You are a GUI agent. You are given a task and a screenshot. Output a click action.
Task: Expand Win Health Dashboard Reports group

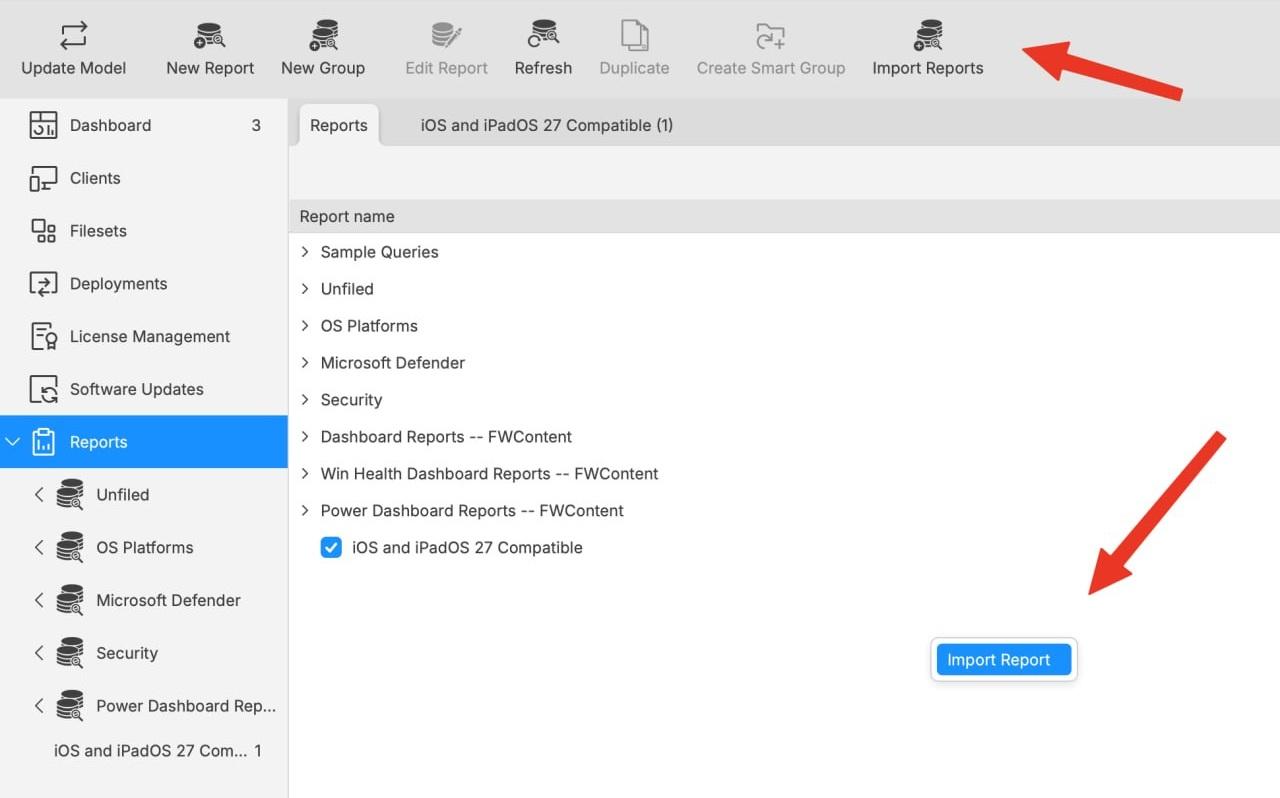[305, 474]
